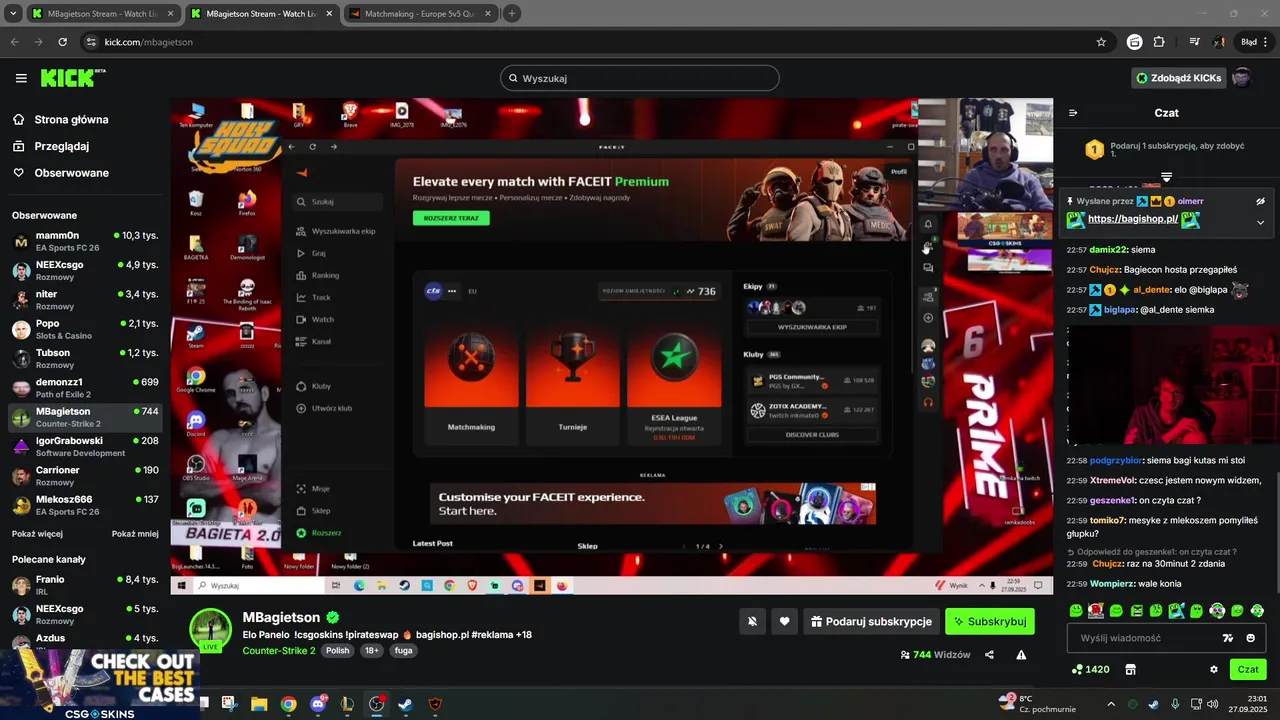Screen dimensions: 1280x720
Task: Click the Zdobądź KICKs button
Action: [x=1178, y=78]
